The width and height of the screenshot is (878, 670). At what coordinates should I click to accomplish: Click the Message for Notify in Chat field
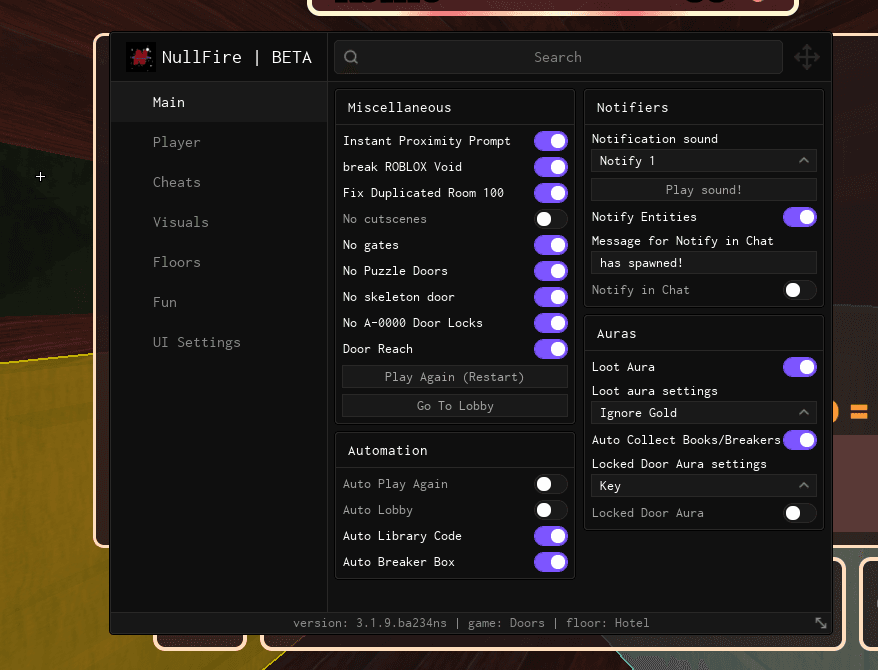(x=703, y=263)
